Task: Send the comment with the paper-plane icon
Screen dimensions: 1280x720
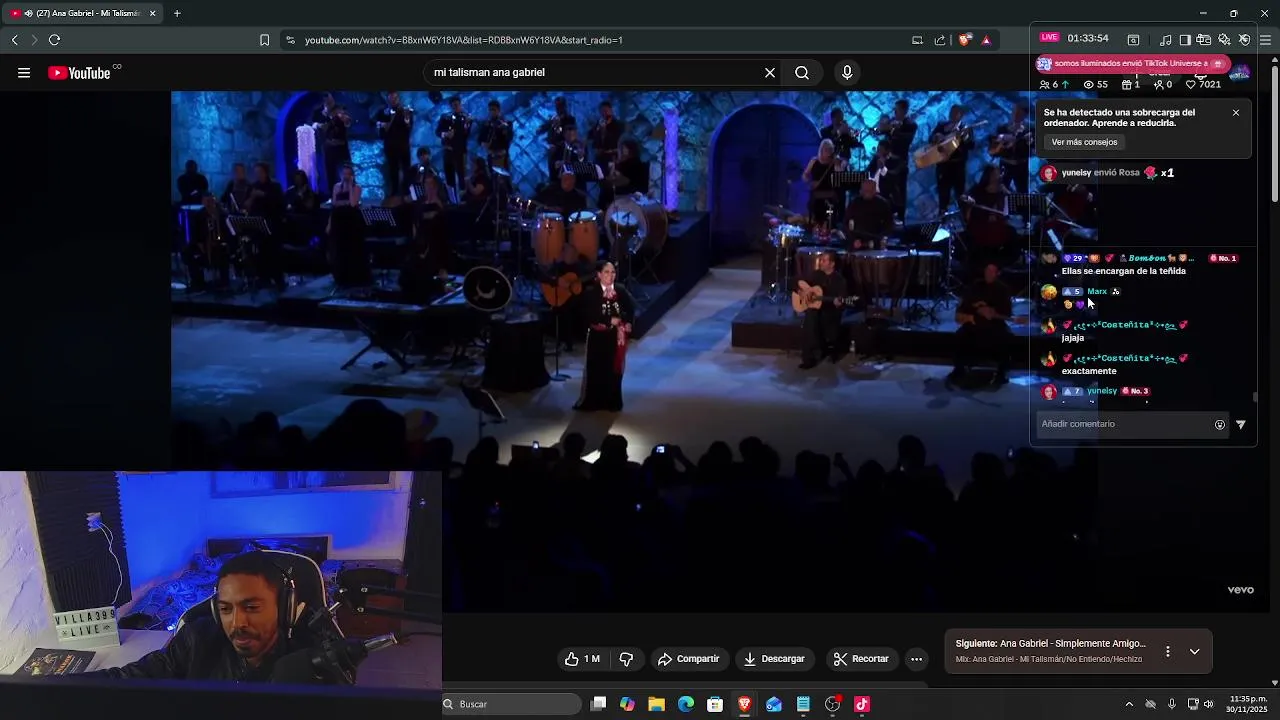Action: [1241, 425]
